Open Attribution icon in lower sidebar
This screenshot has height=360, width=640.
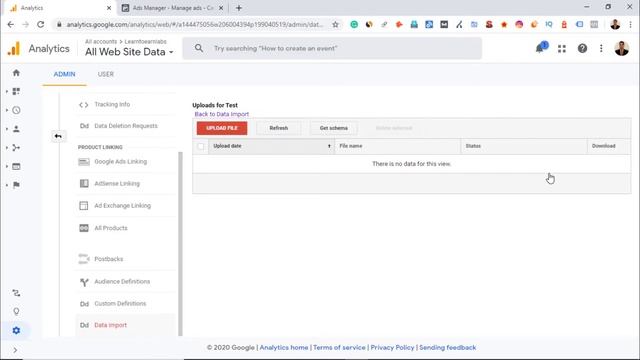coord(16,293)
